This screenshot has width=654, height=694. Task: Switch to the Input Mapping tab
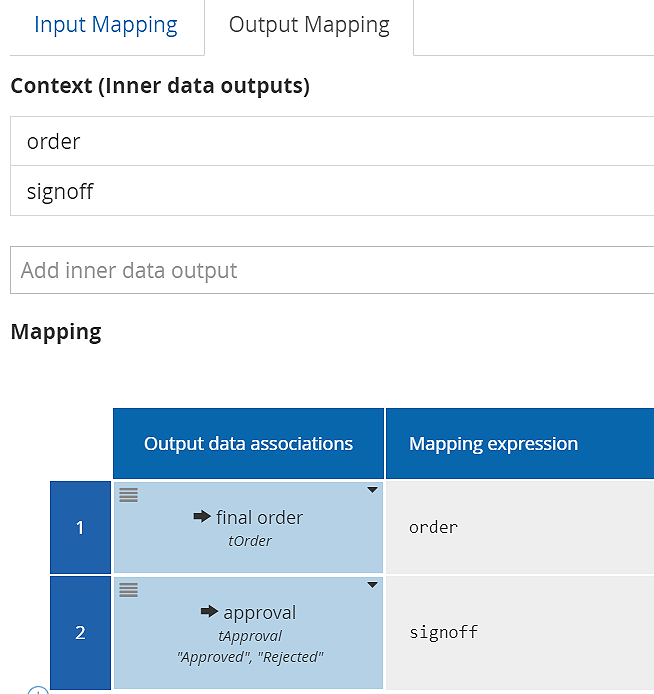pyautogui.click(x=105, y=25)
